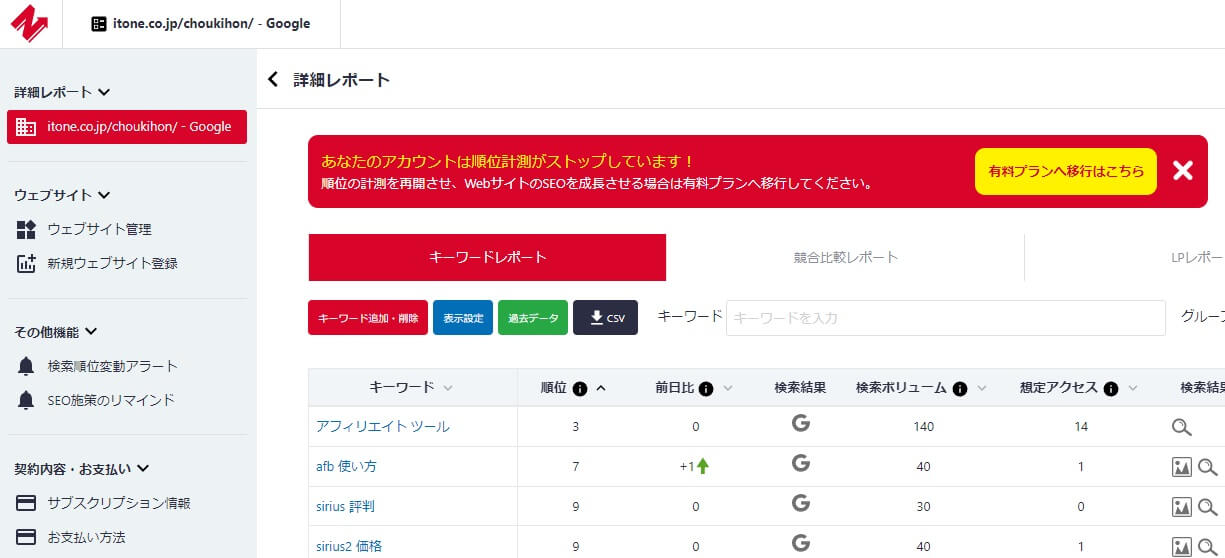Image resolution: width=1225 pixels, height=558 pixels.
Task: Open お支払い方法 in the sidebar
Action: 86,537
